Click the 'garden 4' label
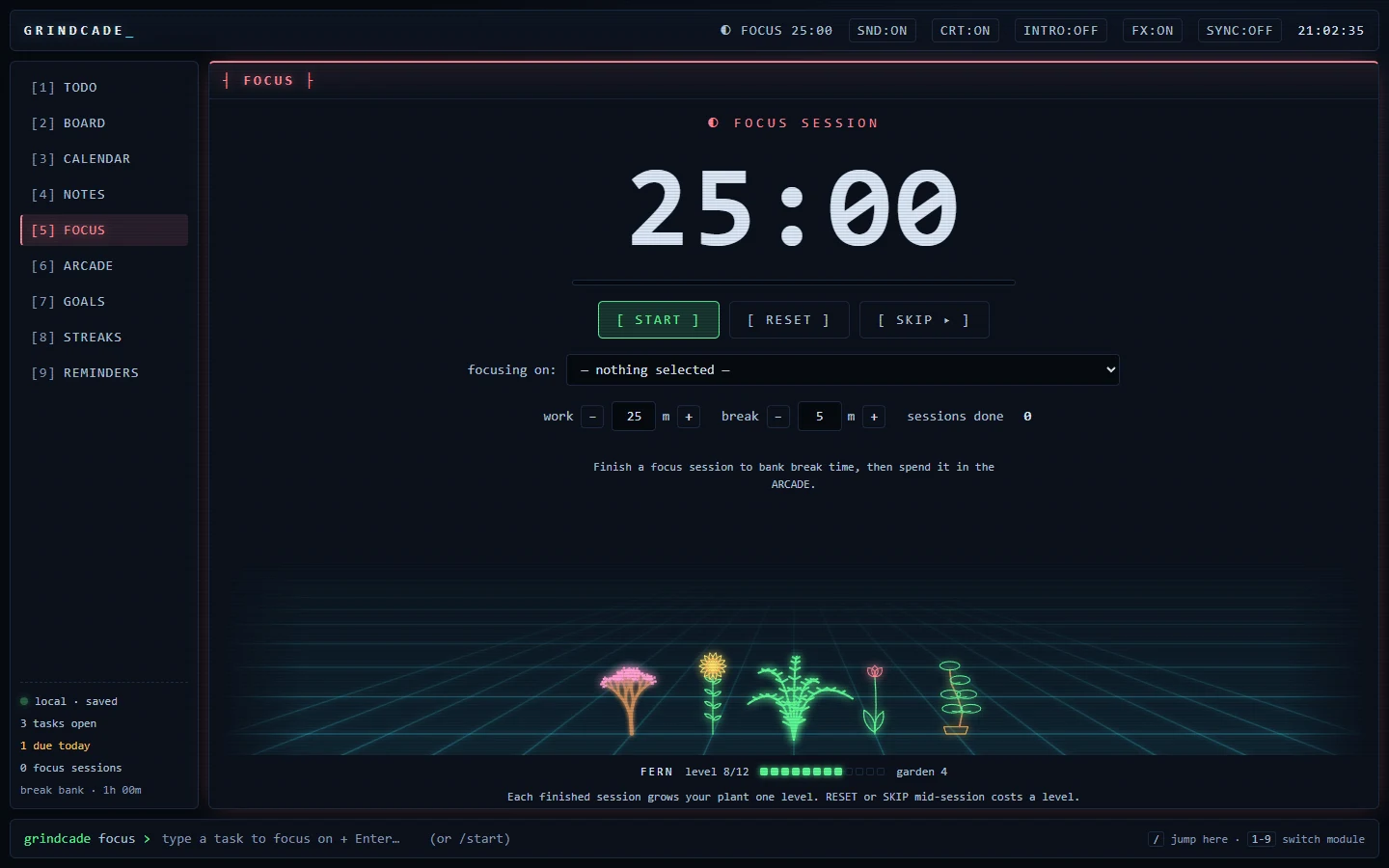The height and width of the screenshot is (868, 1389). [922, 772]
